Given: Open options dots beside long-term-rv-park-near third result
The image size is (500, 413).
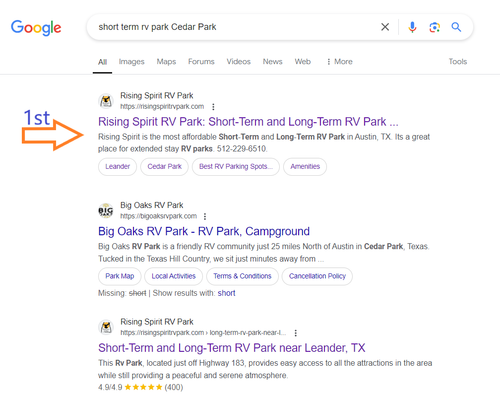Looking at the screenshot, I should click(296, 333).
